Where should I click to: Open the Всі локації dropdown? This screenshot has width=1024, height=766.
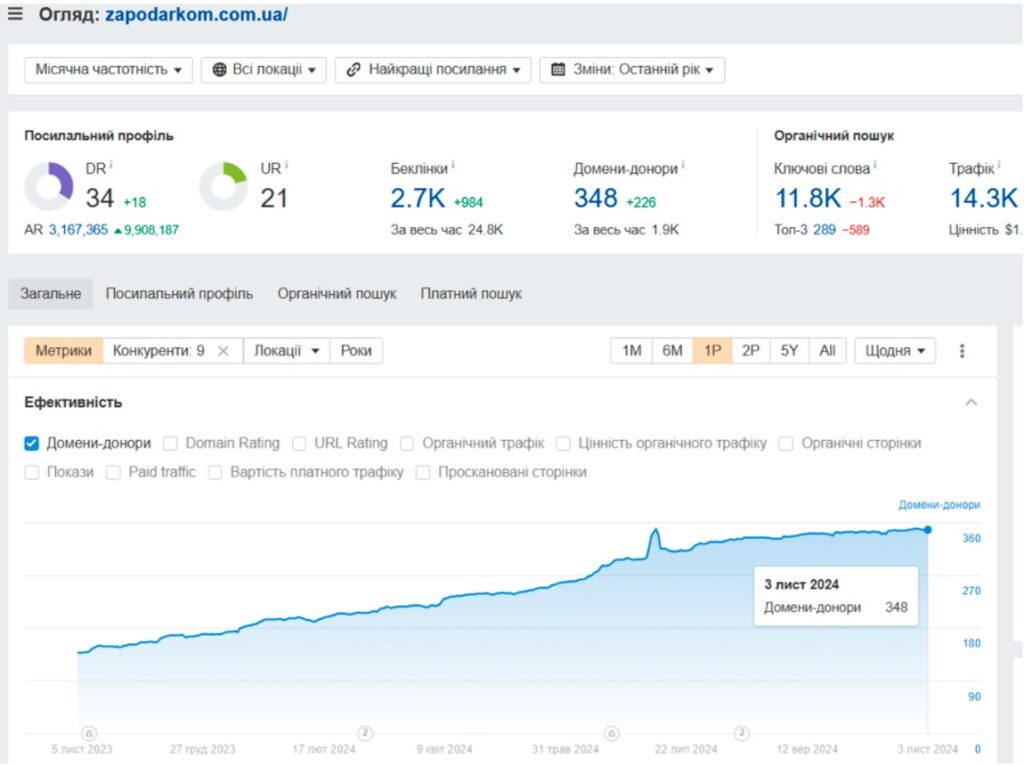[264, 70]
